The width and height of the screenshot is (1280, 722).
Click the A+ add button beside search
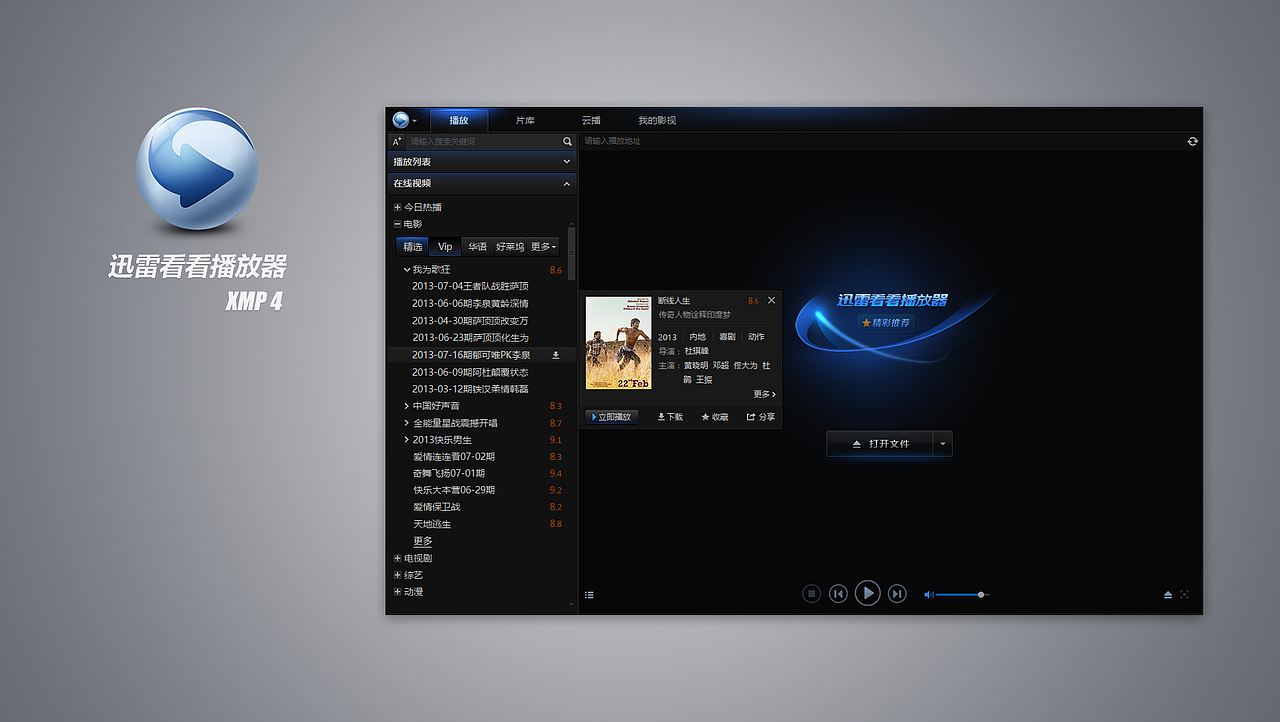point(397,141)
